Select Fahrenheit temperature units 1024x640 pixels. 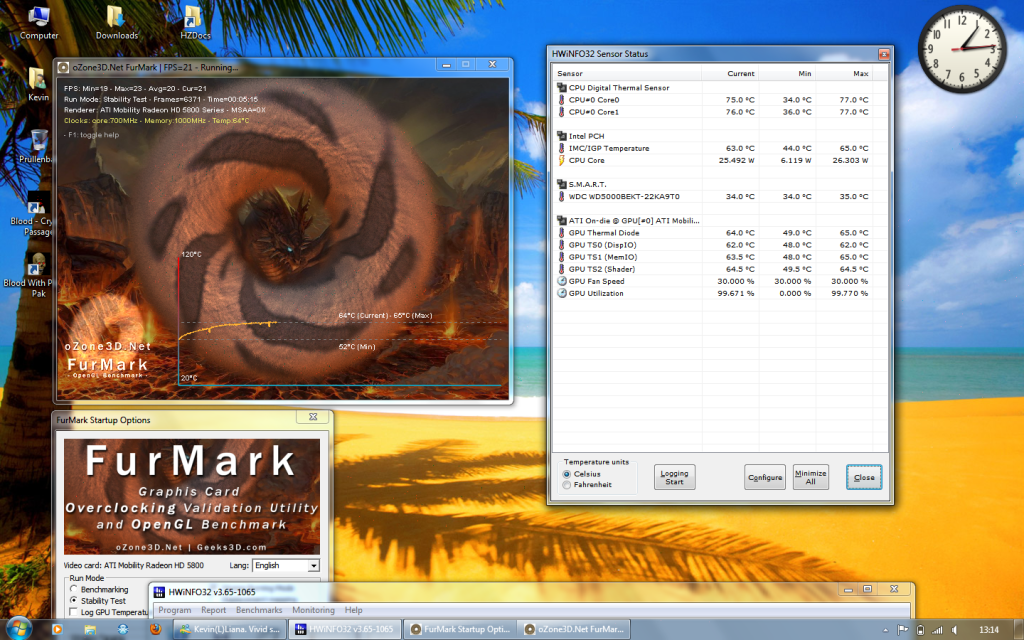pyautogui.click(x=566, y=485)
